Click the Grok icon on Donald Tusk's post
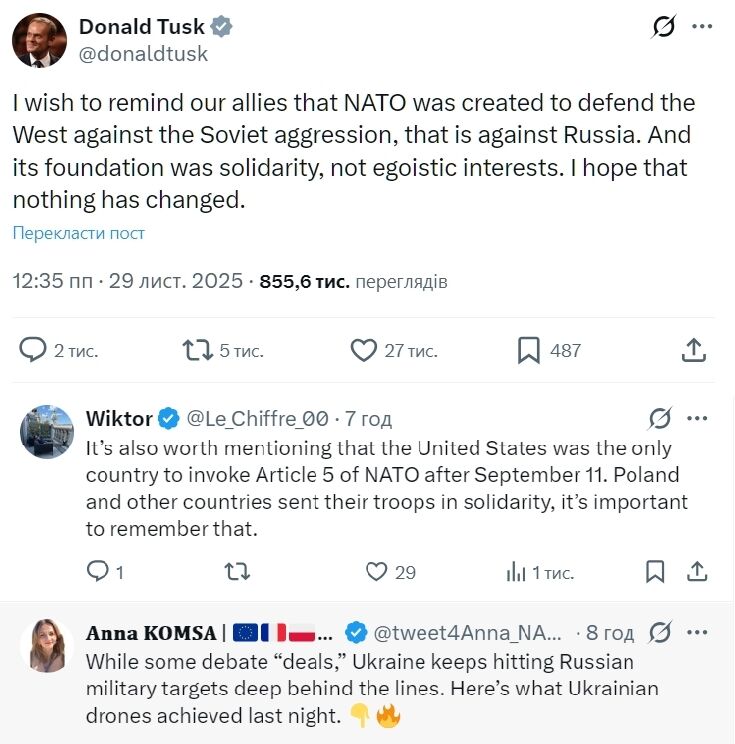The width and height of the screenshot is (735, 744). point(663,27)
